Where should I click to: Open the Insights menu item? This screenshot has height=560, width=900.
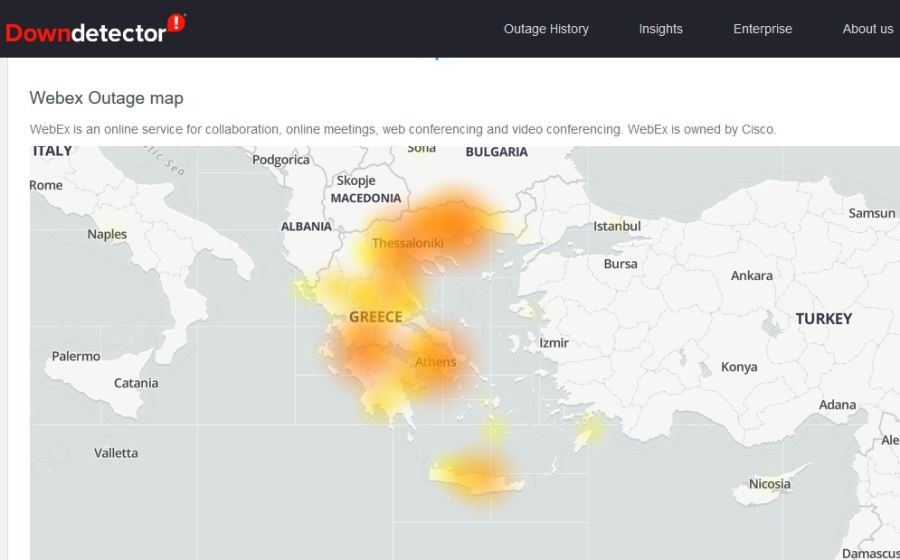[x=661, y=29]
